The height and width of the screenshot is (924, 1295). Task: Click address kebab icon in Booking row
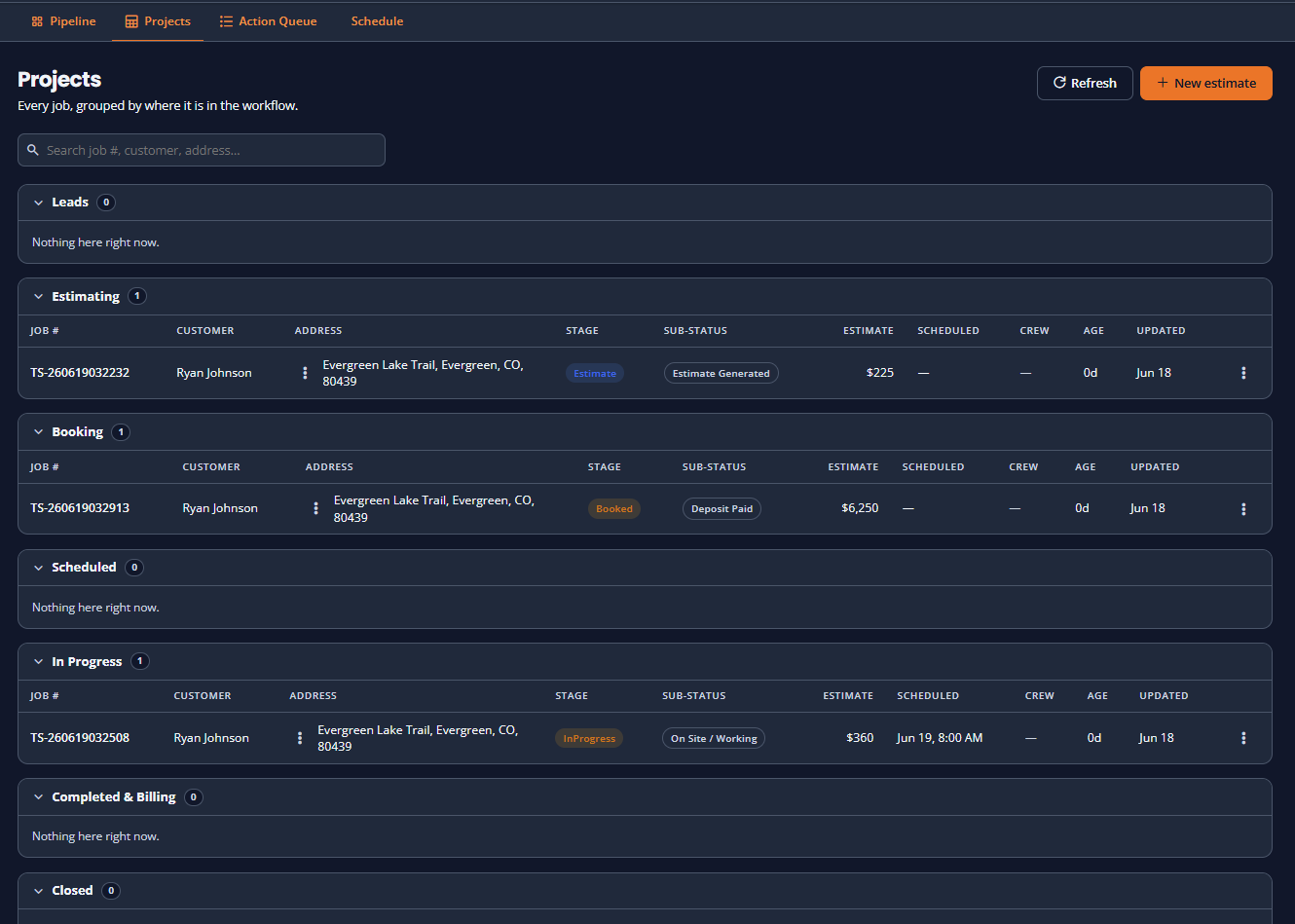315,508
